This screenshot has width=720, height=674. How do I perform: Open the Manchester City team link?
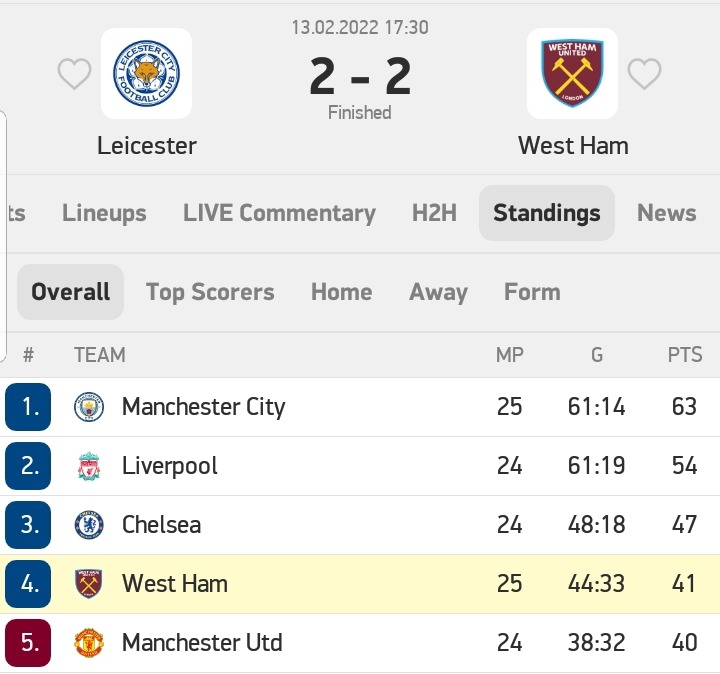click(203, 407)
